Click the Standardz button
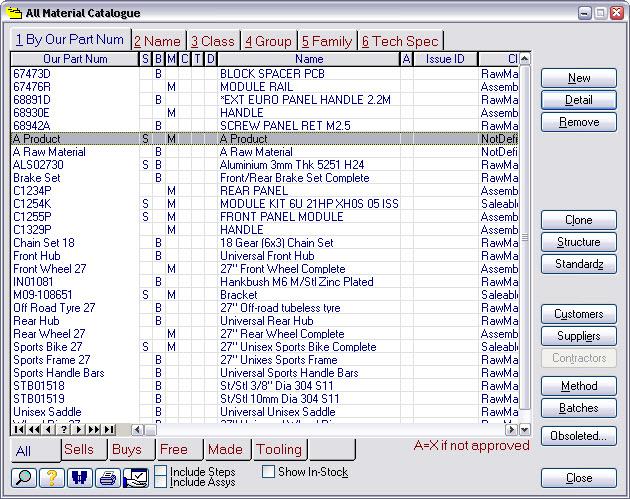 click(579, 264)
